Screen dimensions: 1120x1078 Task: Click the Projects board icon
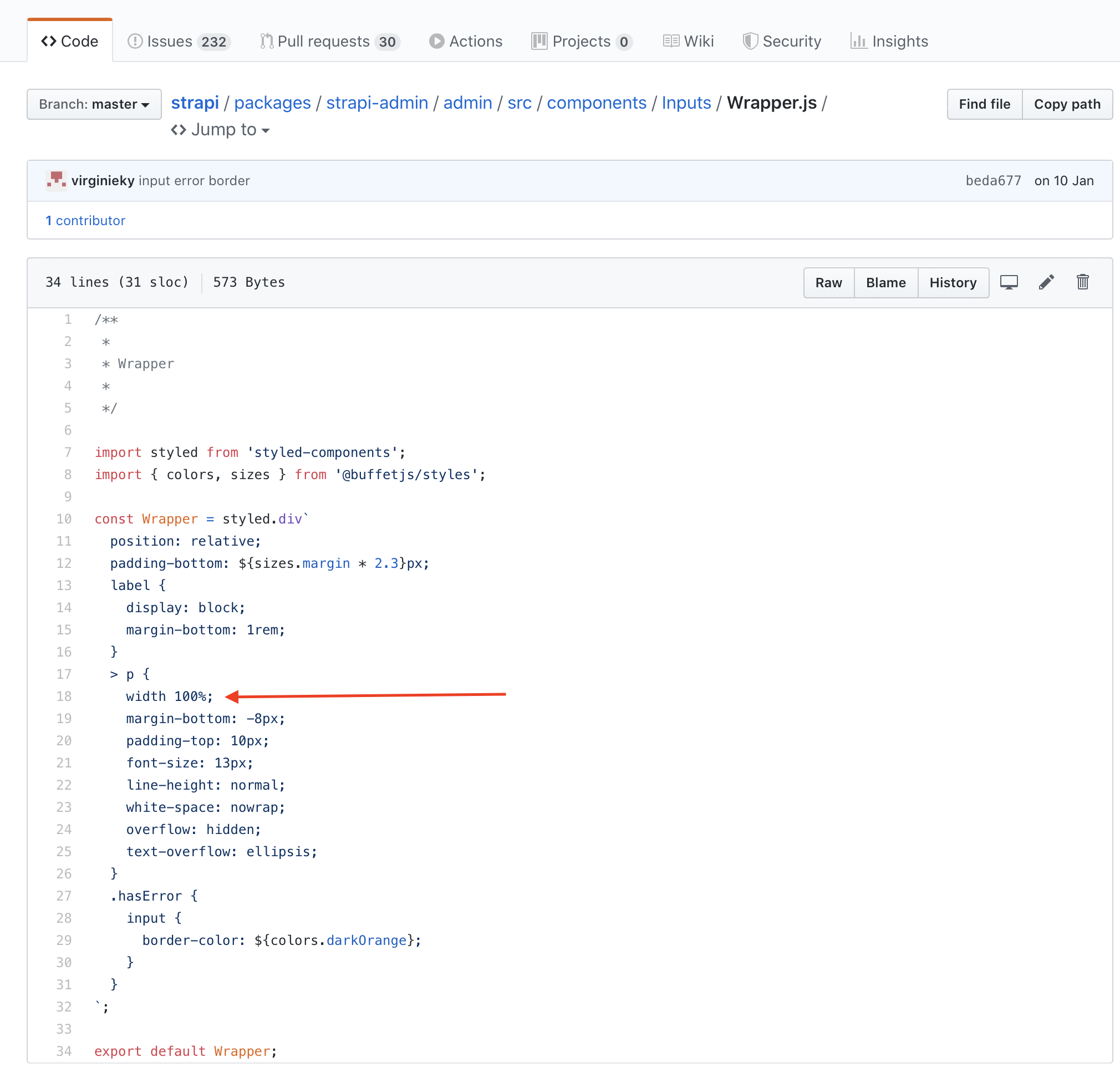tap(538, 40)
